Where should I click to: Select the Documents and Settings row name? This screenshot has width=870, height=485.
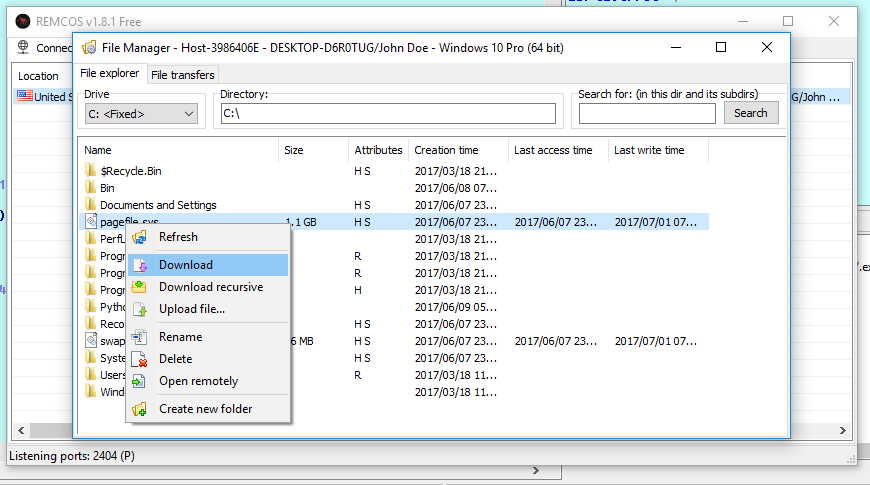pos(158,205)
